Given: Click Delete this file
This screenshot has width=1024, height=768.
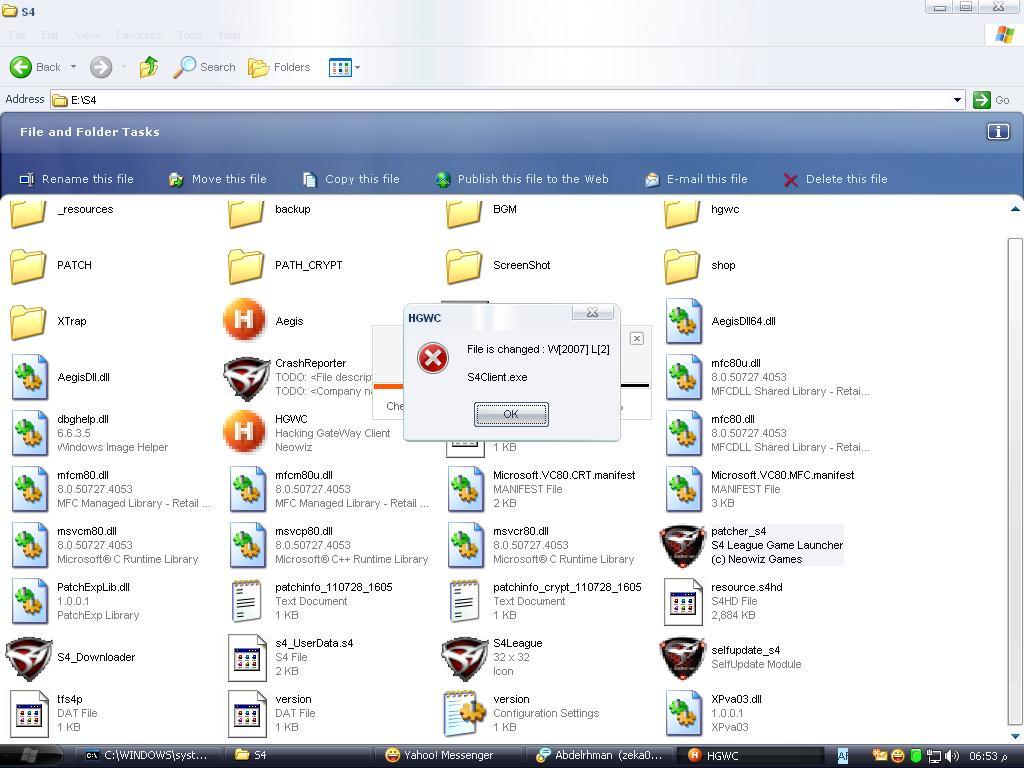Looking at the screenshot, I should [x=835, y=179].
